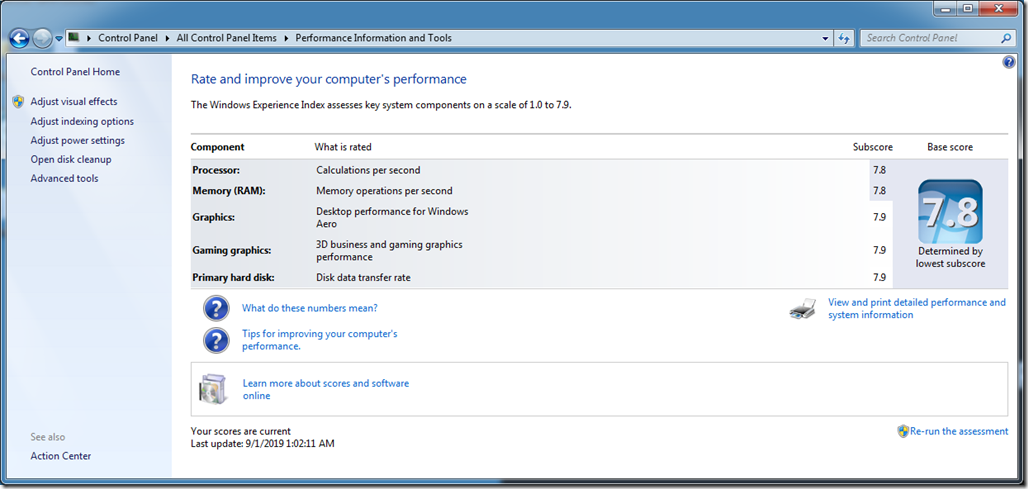Click Disk data transfer rate text
This screenshot has height=489, width=1028.
tap(363, 278)
